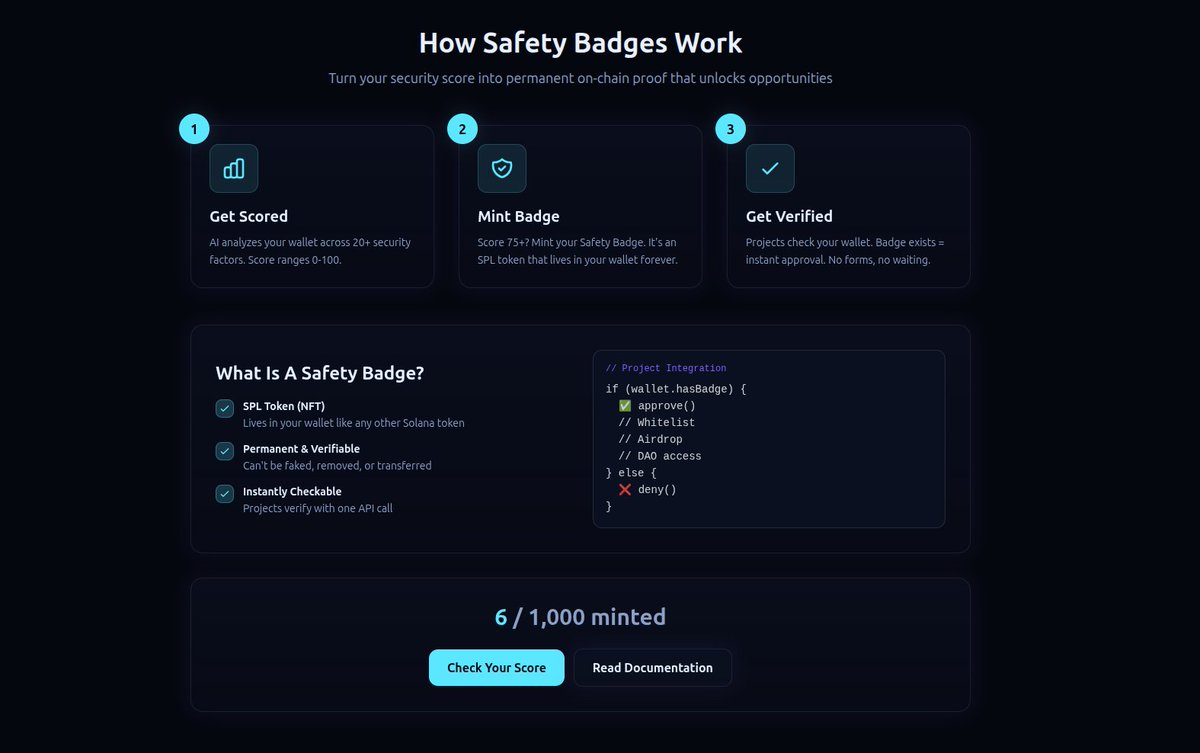Click the shield icon in Mint Badge card
The height and width of the screenshot is (753, 1200).
click(x=502, y=168)
